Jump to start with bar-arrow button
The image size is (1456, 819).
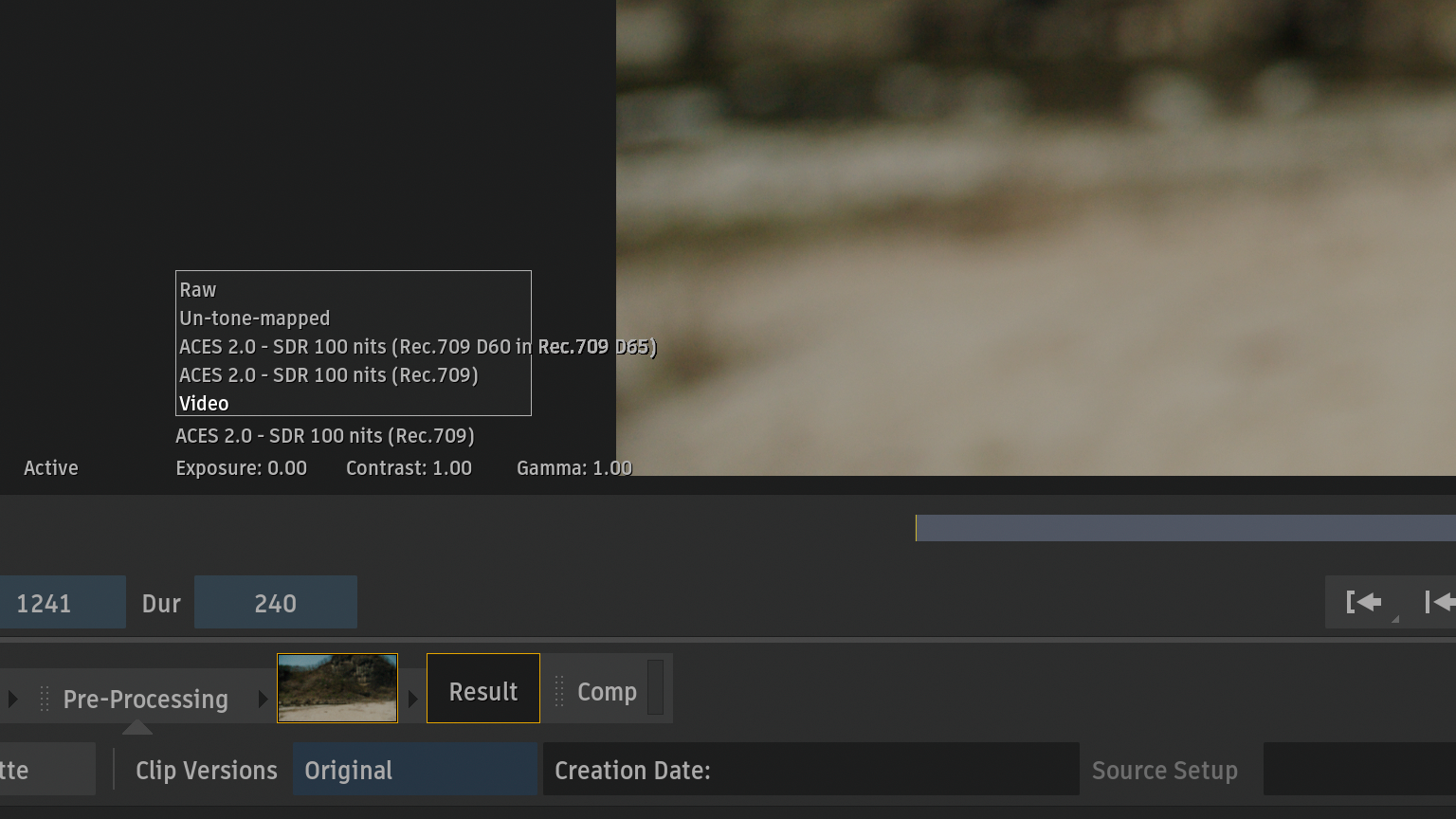[1439, 602]
